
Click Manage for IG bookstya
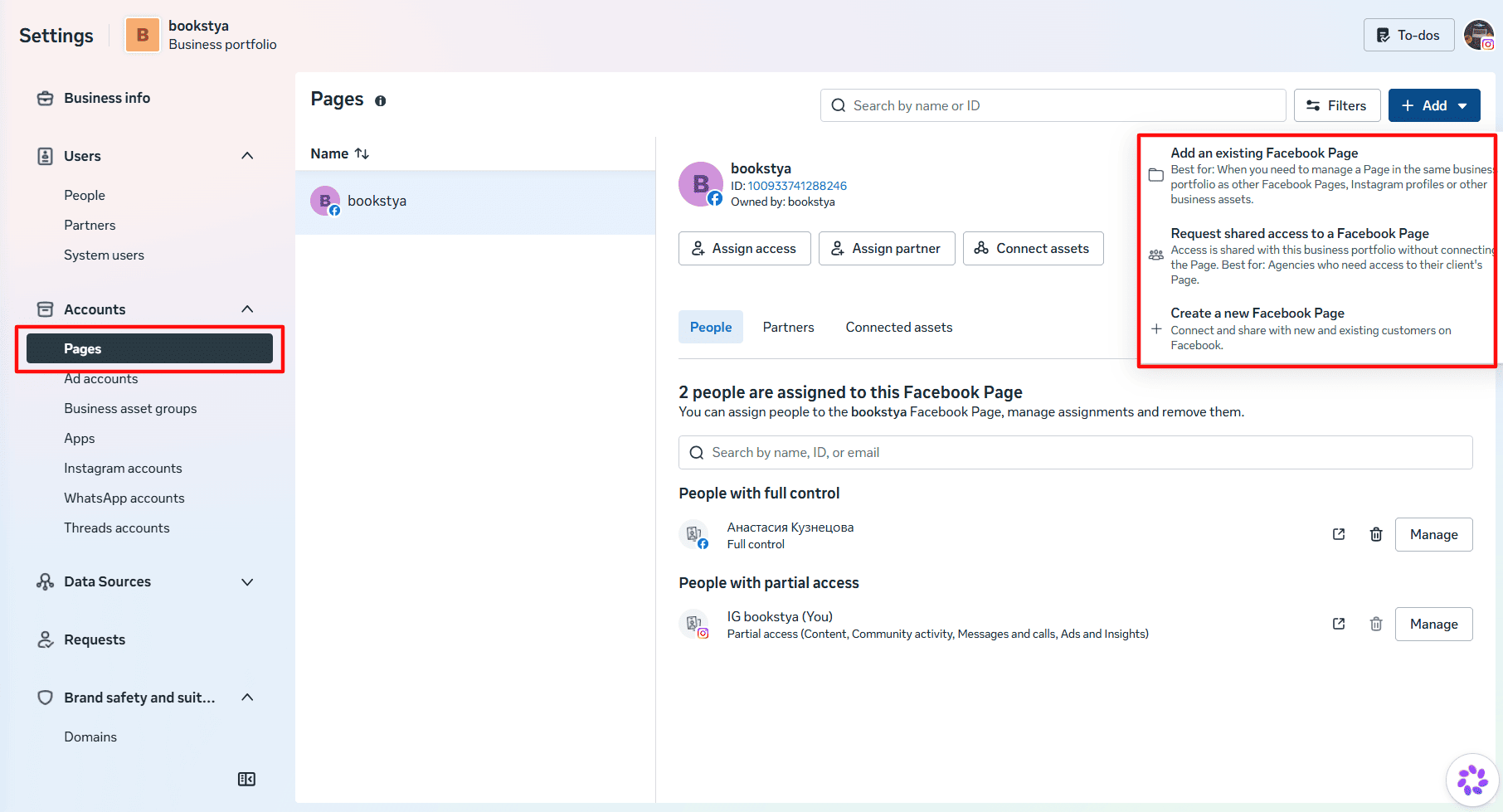(1433, 624)
